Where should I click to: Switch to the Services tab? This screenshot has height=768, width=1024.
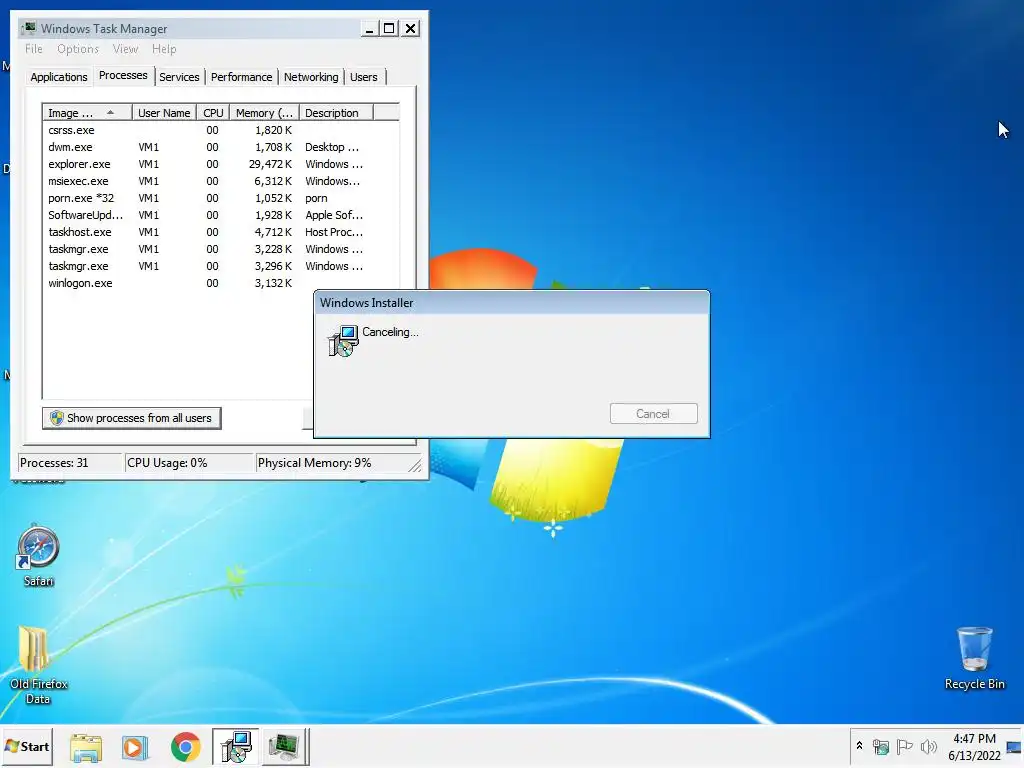coord(179,77)
